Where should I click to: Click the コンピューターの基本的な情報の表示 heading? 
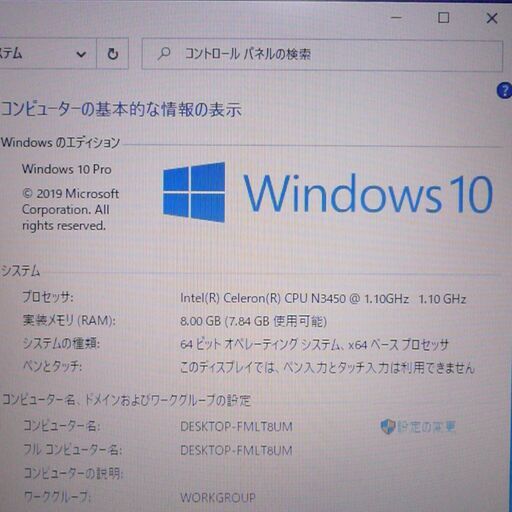point(121,109)
